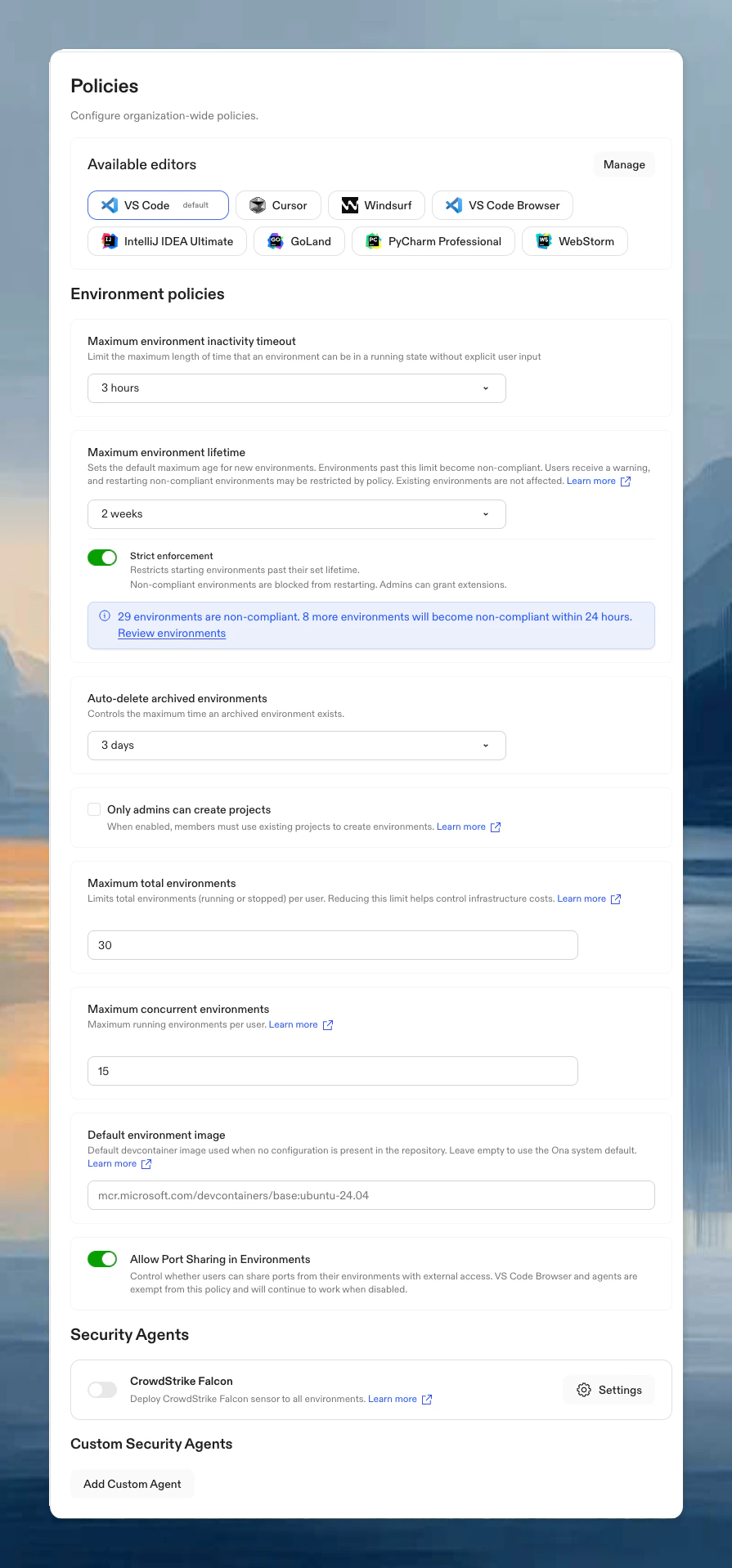Screen dimensions: 732x1568
Task: Open CrowdStrike Falcon Settings
Action: pyautogui.click(x=609, y=1390)
